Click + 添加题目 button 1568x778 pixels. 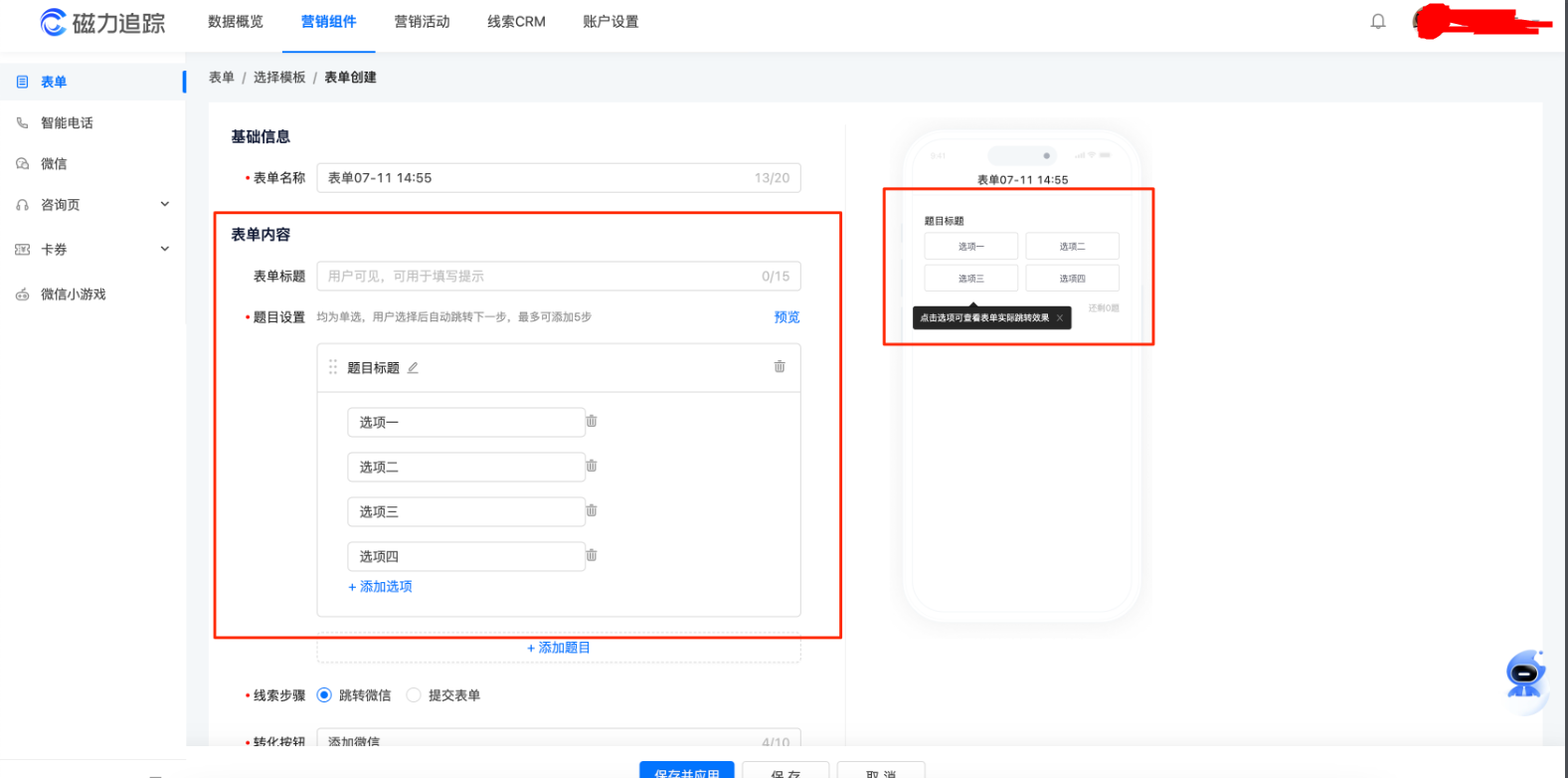(x=559, y=648)
